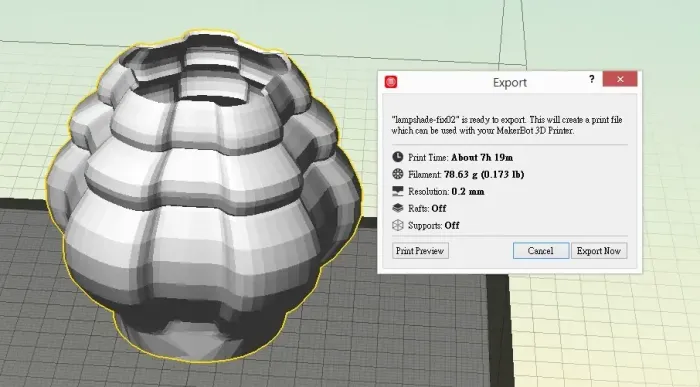Click the Rafts stacked-layers icon
Image resolution: width=700 pixels, height=387 pixels.
[x=397, y=208]
